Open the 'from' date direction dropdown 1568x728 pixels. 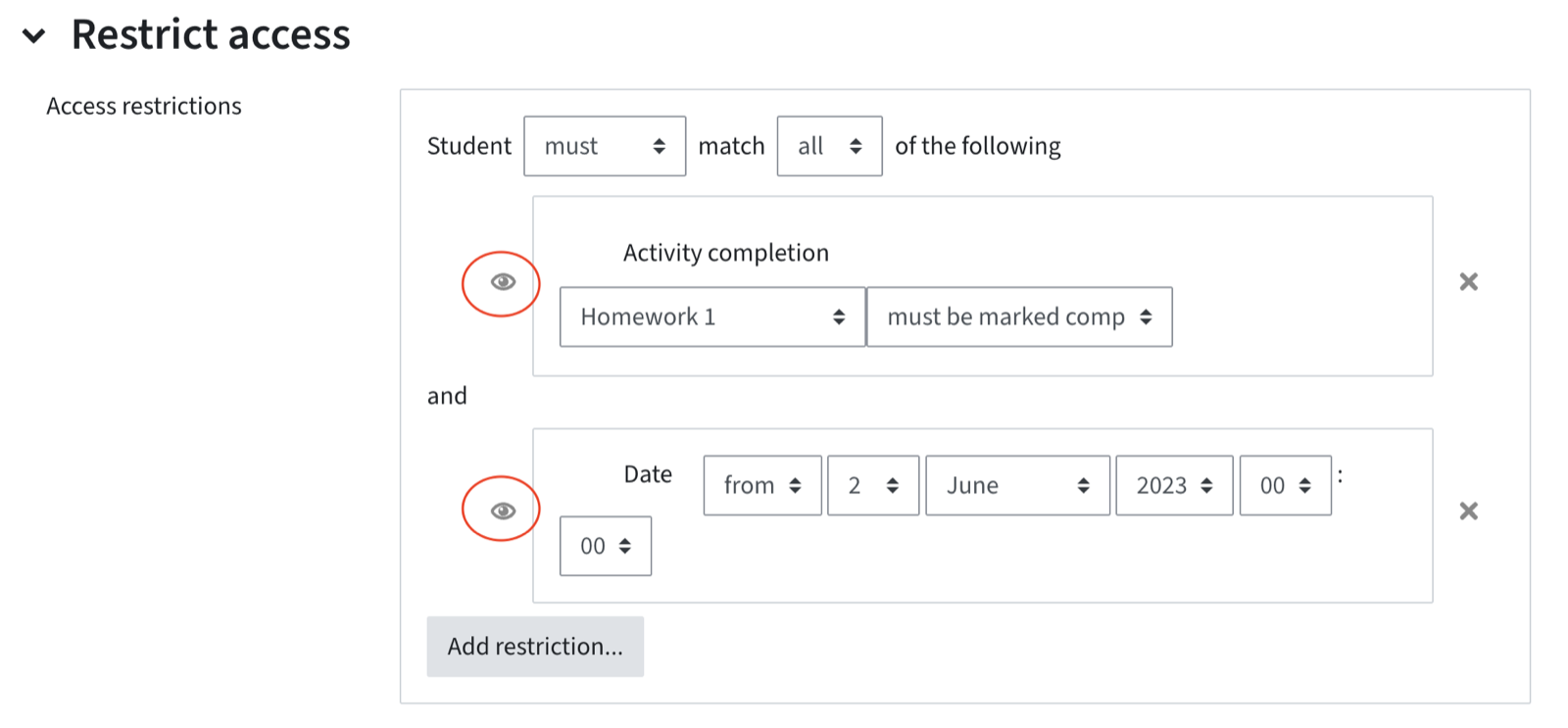[x=762, y=485]
